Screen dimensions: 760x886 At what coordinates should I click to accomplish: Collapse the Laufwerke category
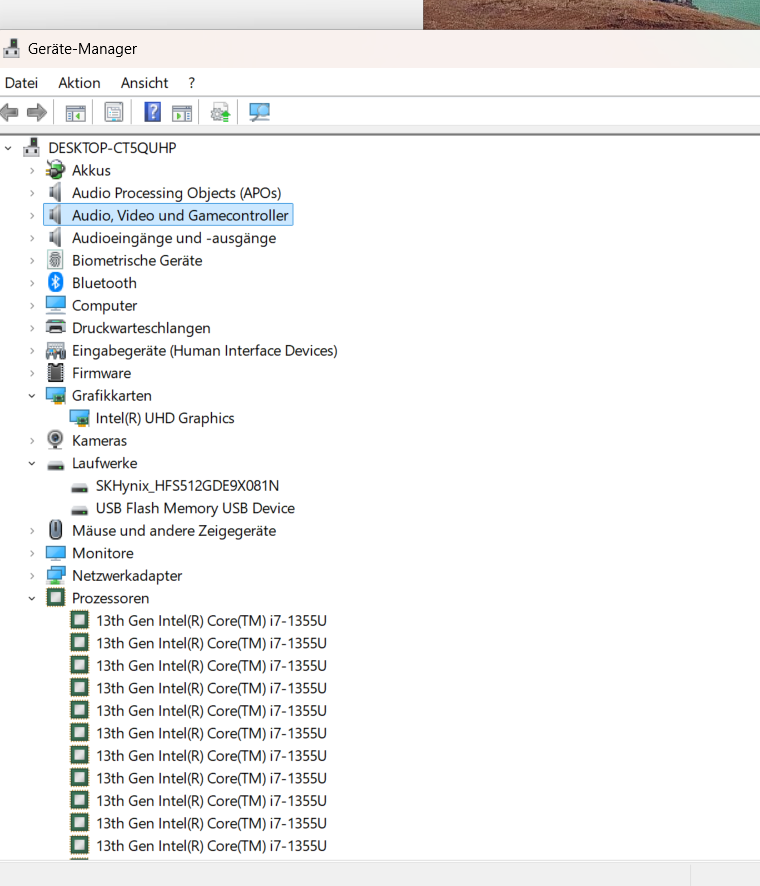[32, 463]
